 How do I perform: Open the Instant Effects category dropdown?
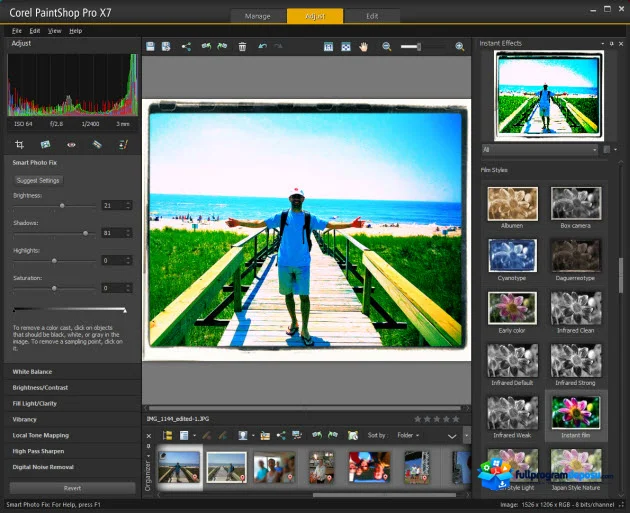coord(540,150)
